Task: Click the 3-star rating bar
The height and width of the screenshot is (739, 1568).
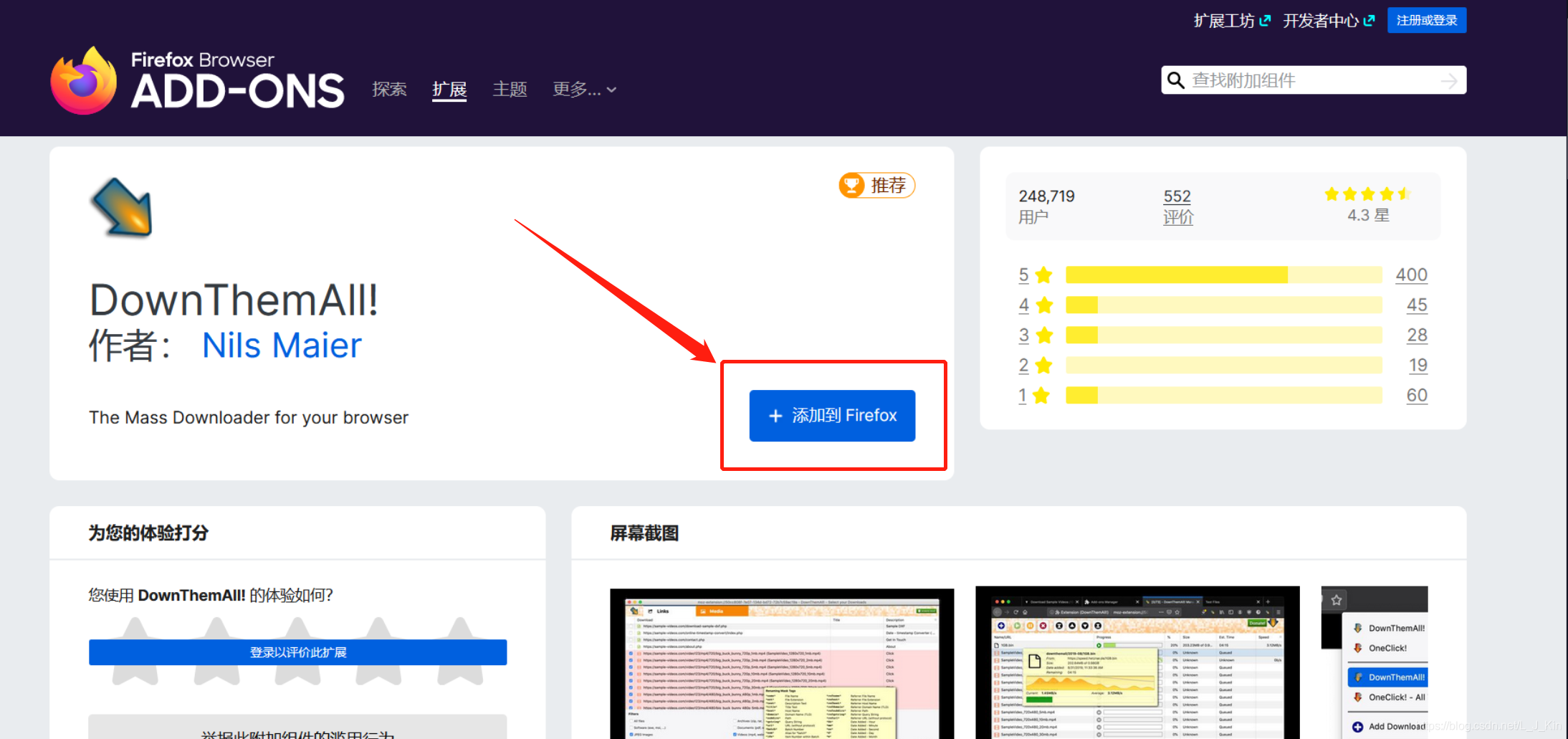Action: tap(1224, 335)
